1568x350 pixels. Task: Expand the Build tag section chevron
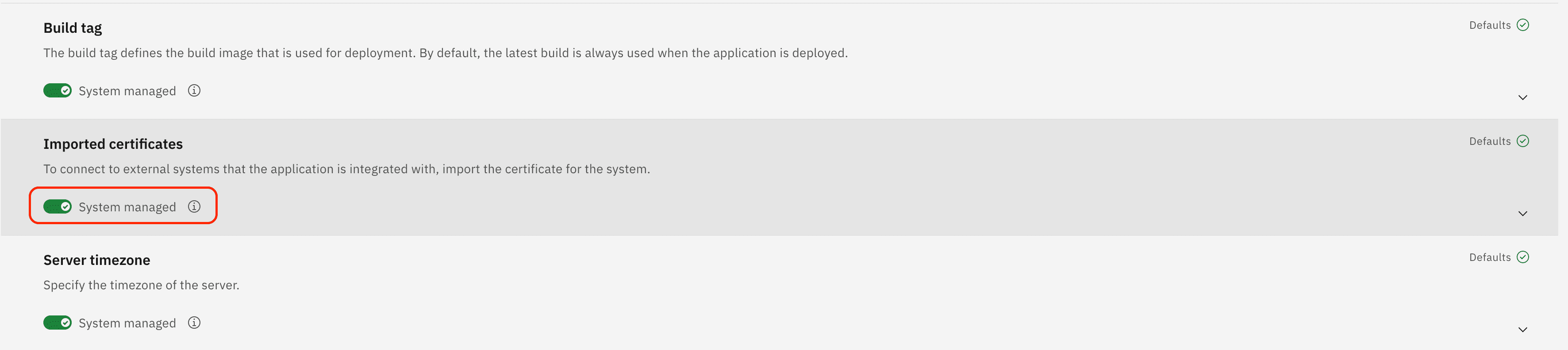(1522, 97)
